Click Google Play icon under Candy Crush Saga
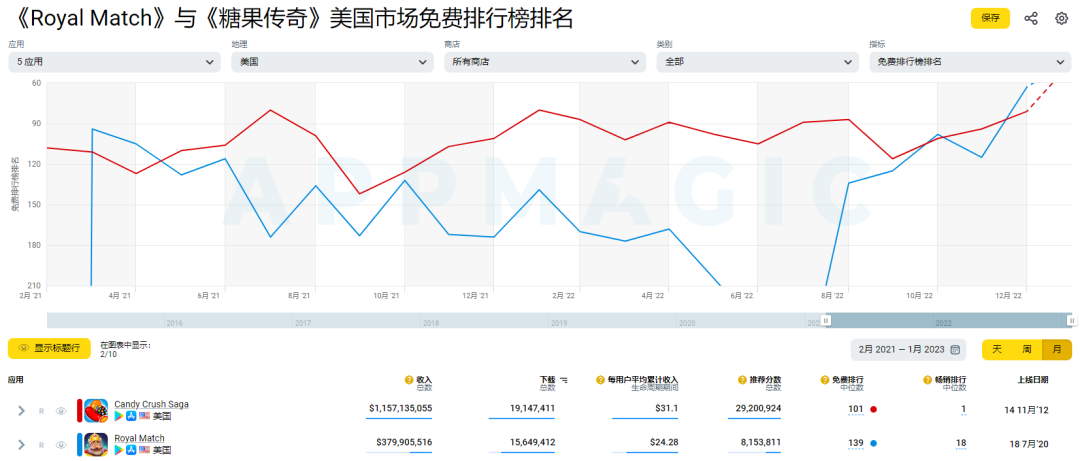Screen dimensions: 1080x461 click(119, 416)
